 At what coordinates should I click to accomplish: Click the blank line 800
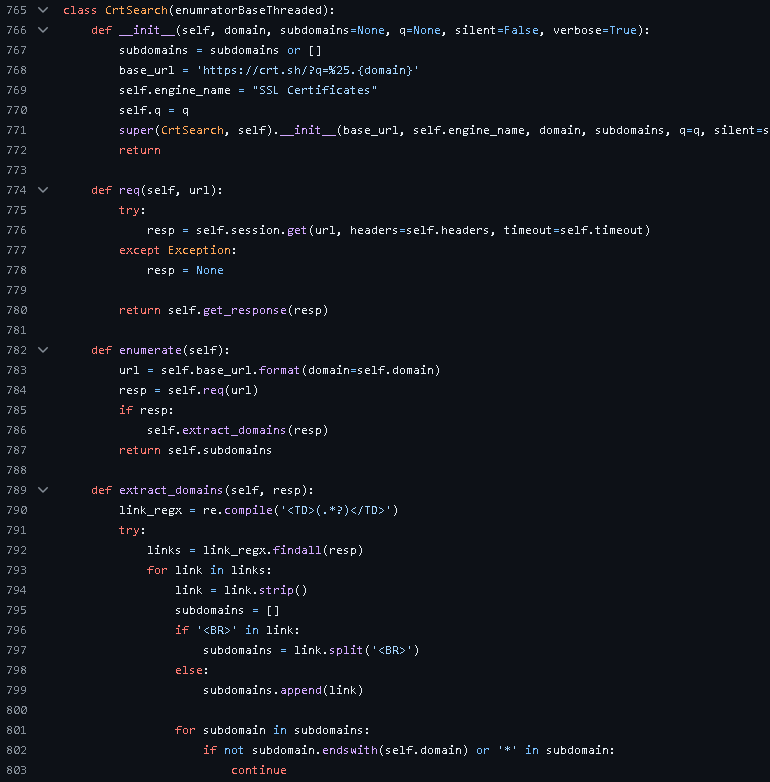point(300,710)
